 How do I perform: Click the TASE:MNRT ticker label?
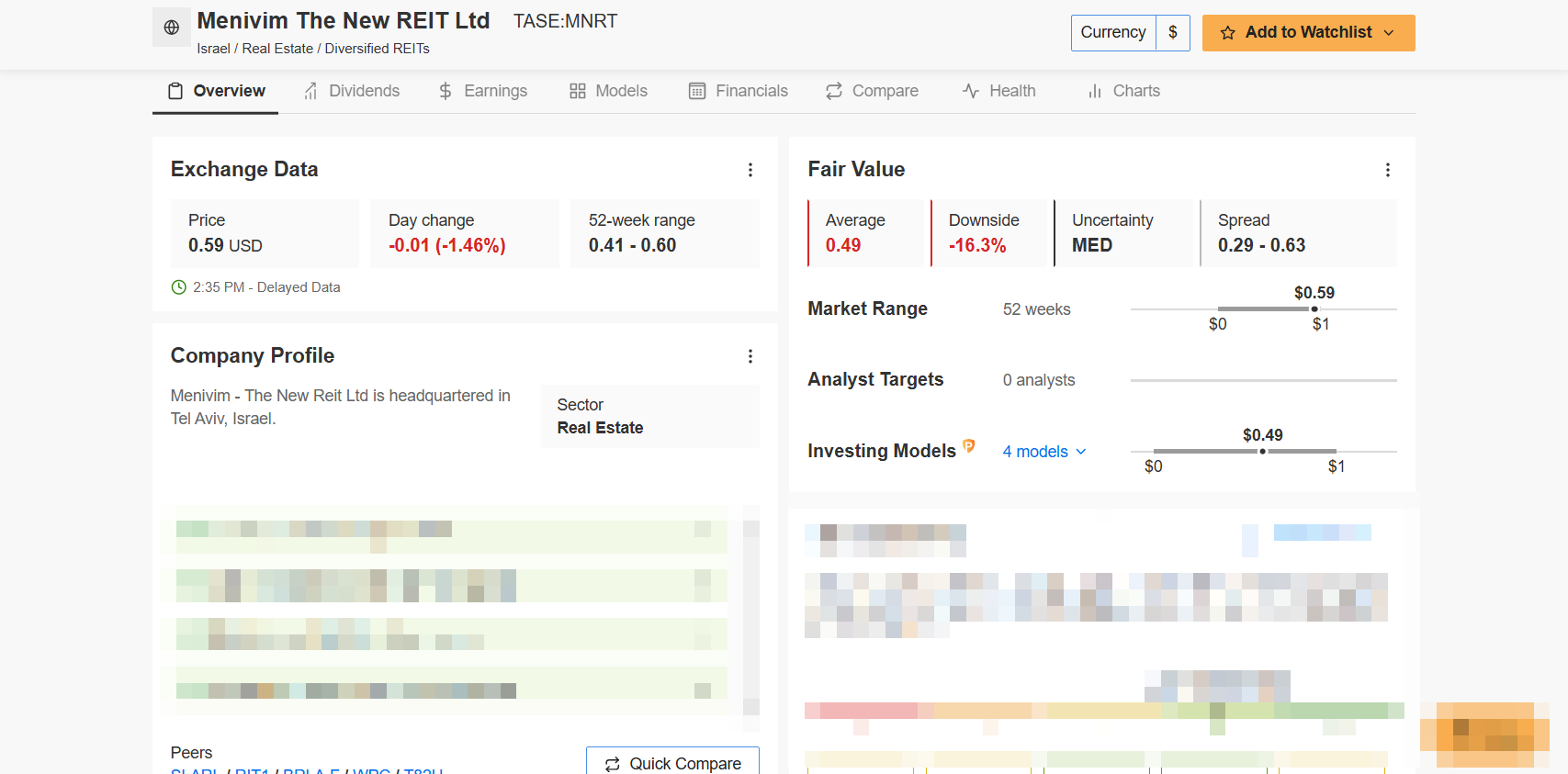pyautogui.click(x=566, y=21)
